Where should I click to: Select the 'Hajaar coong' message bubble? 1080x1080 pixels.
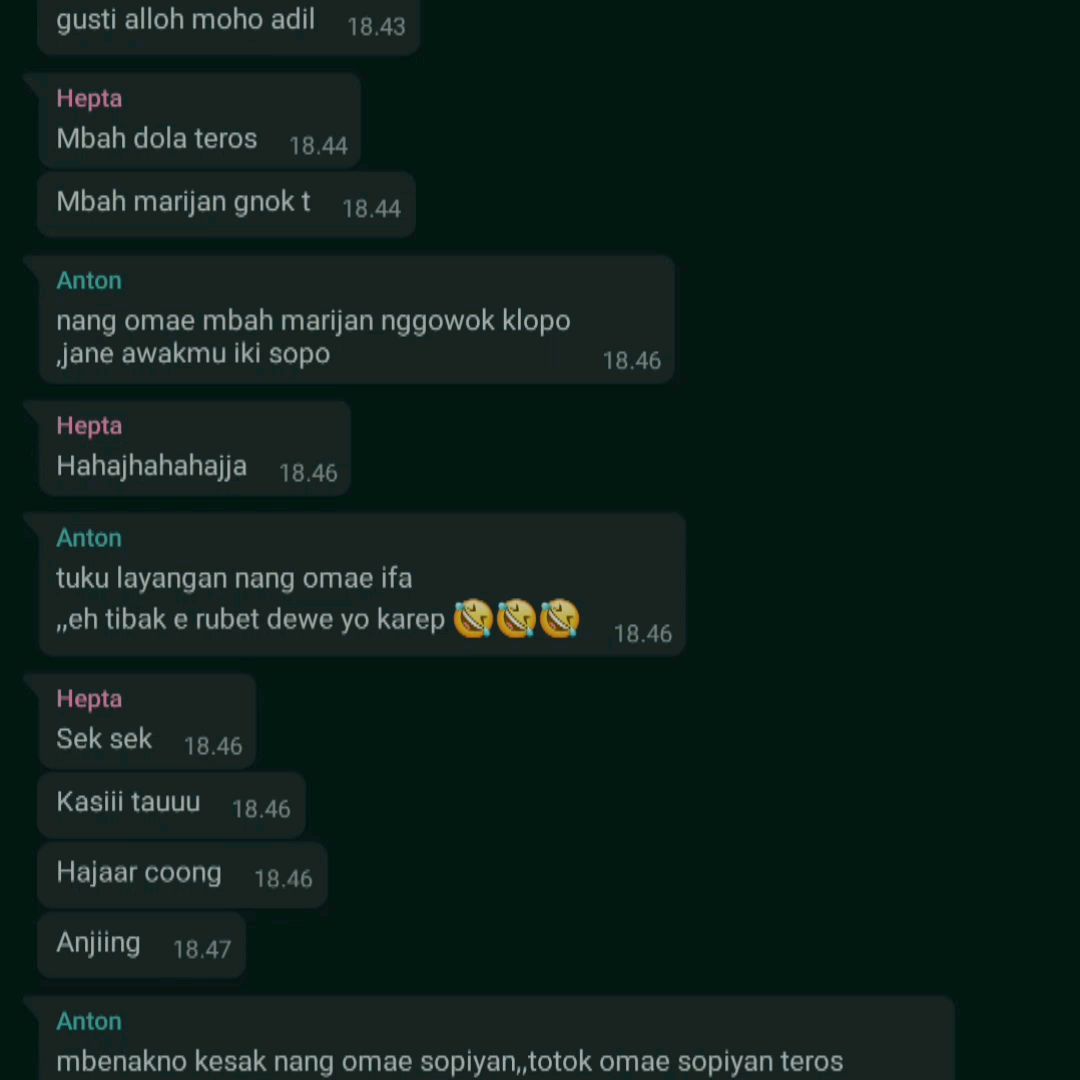tap(183, 875)
